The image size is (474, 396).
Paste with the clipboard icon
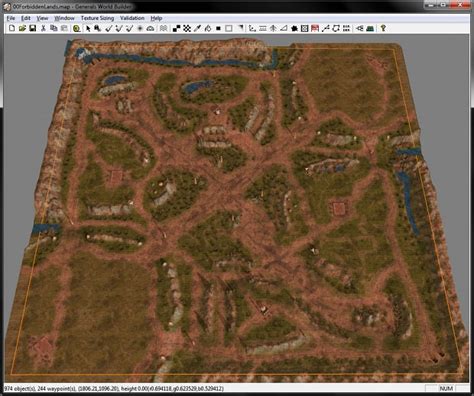(x=64, y=29)
